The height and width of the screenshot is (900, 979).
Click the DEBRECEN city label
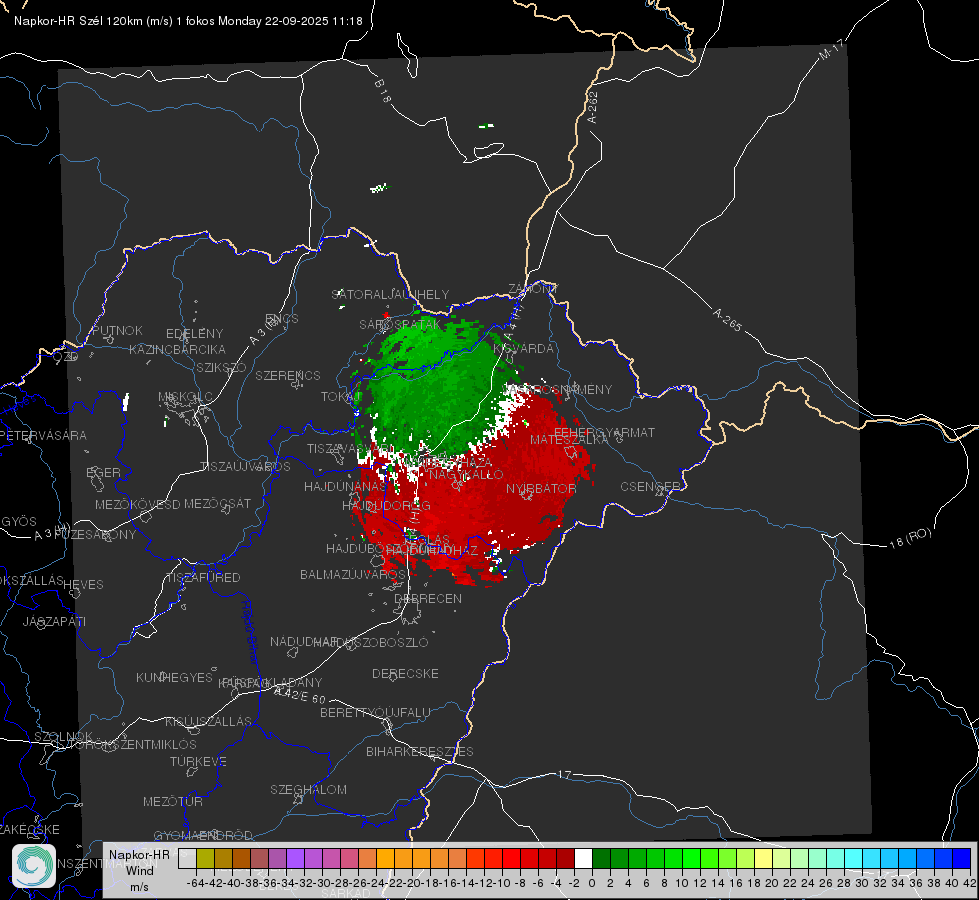428,598
